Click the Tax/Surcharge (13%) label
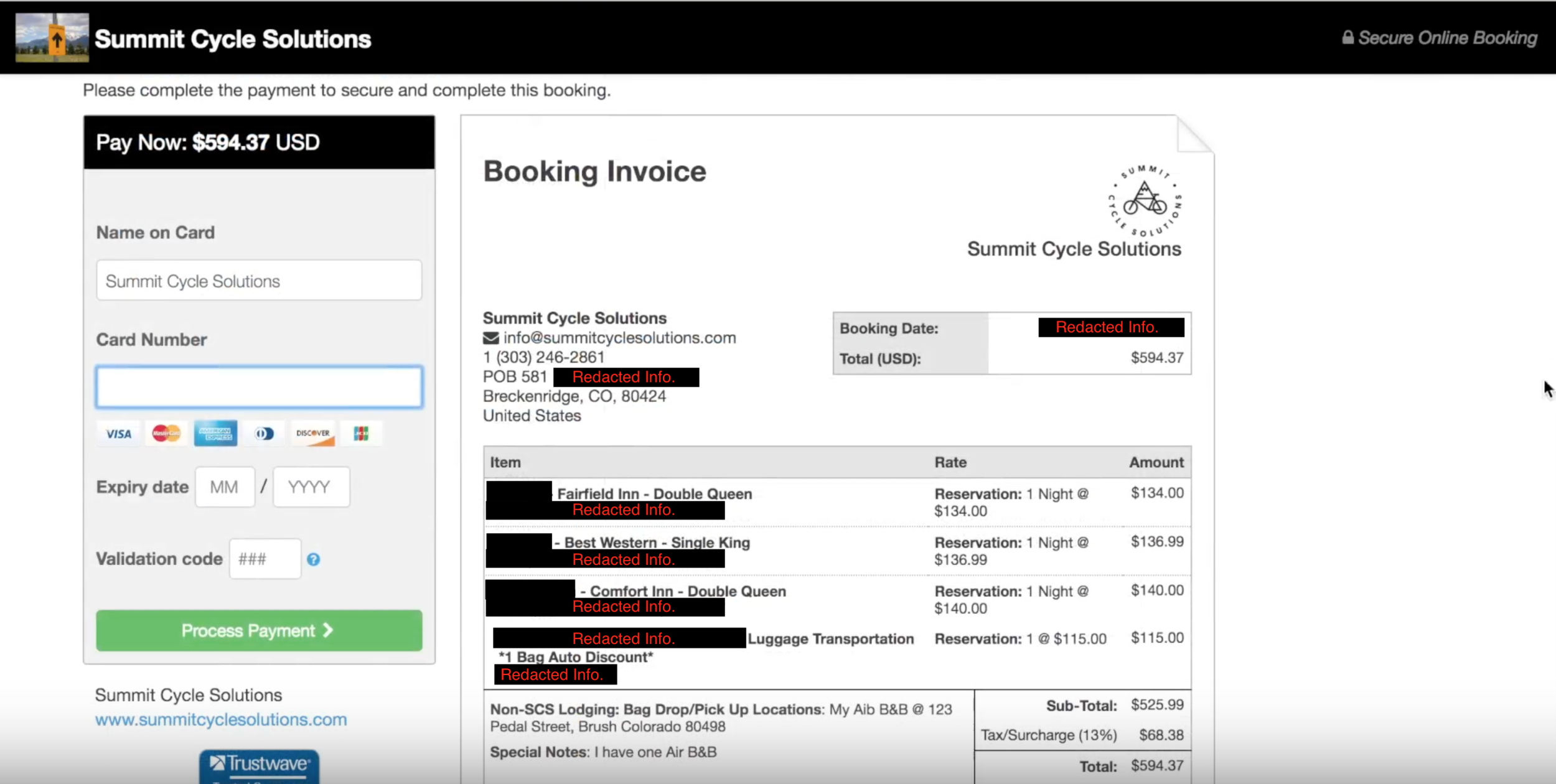 (1049, 735)
